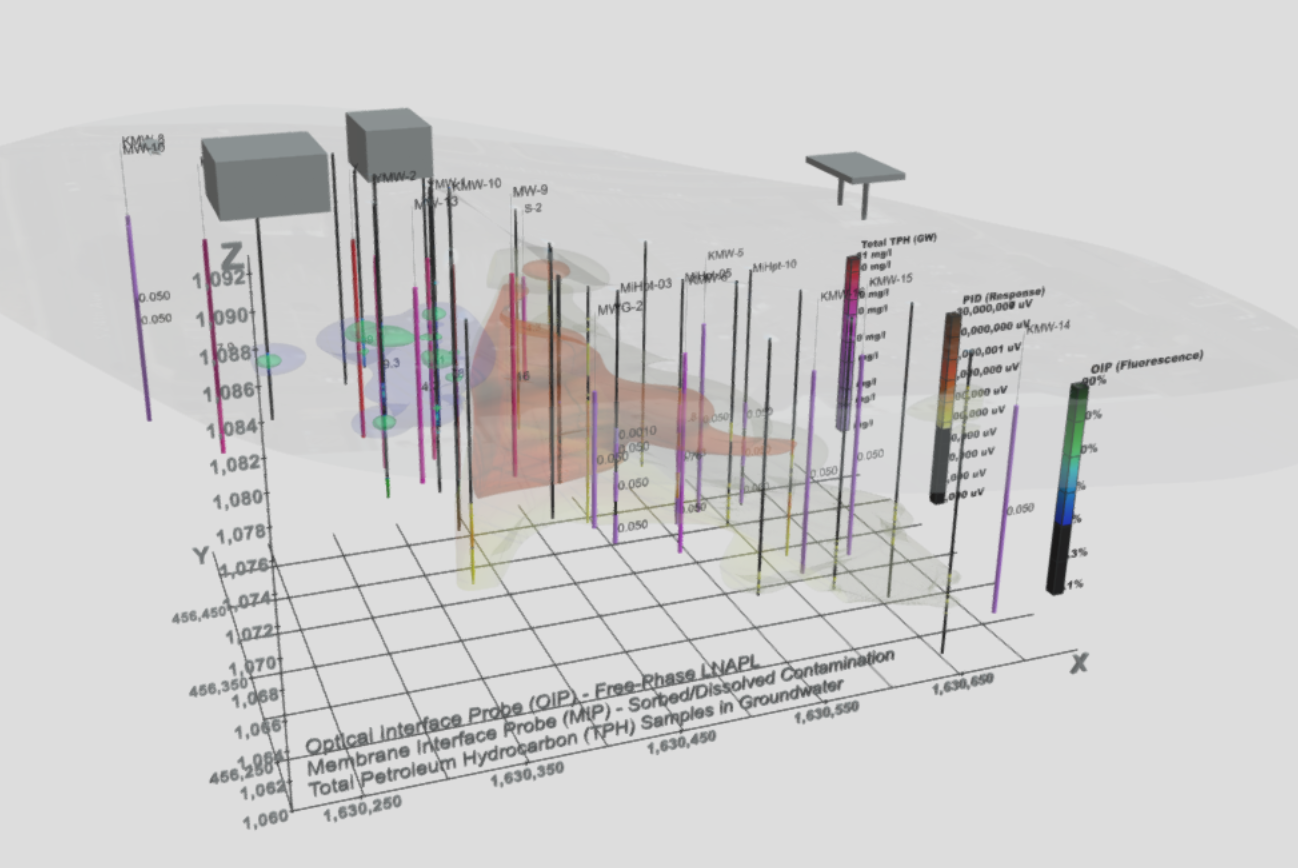This screenshot has height=868, width=1298.
Task: Click the 1,060 Z-axis tick label
Action: (265, 819)
